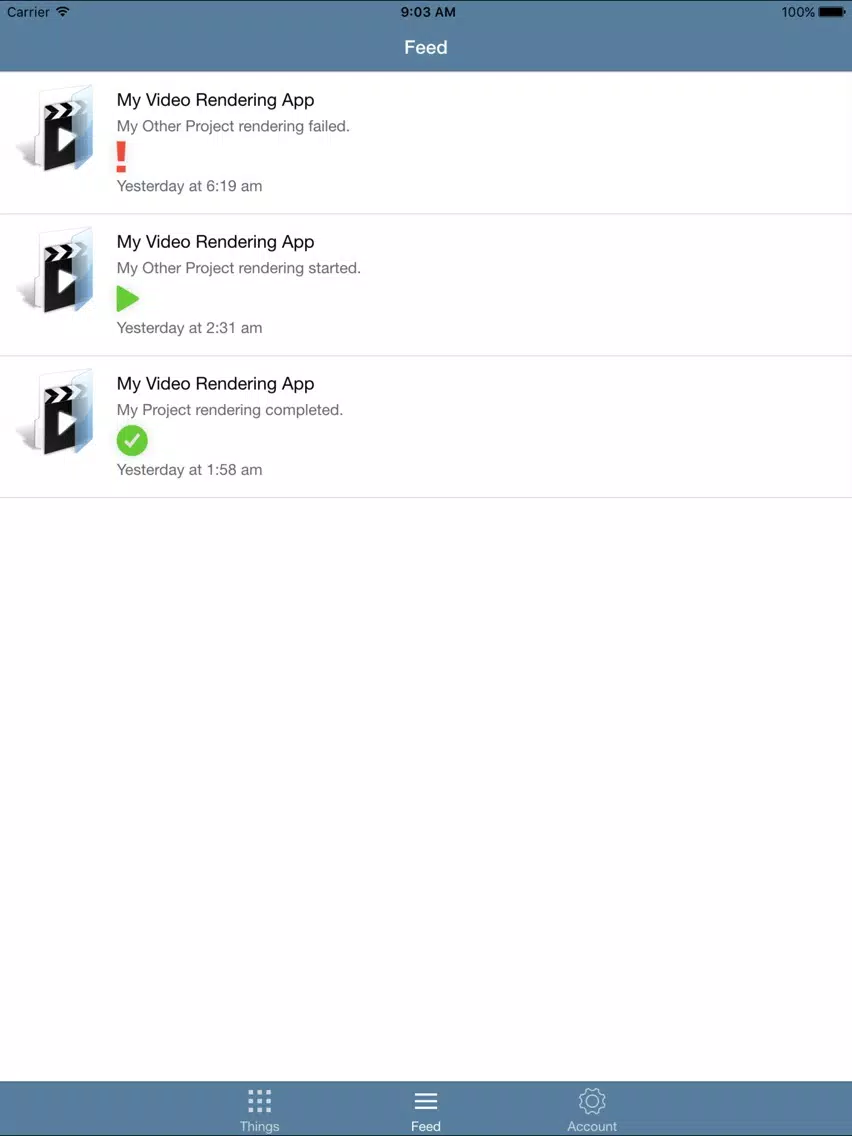
Task: Tap app thumbnail of rendering started entry
Action: 56,270
